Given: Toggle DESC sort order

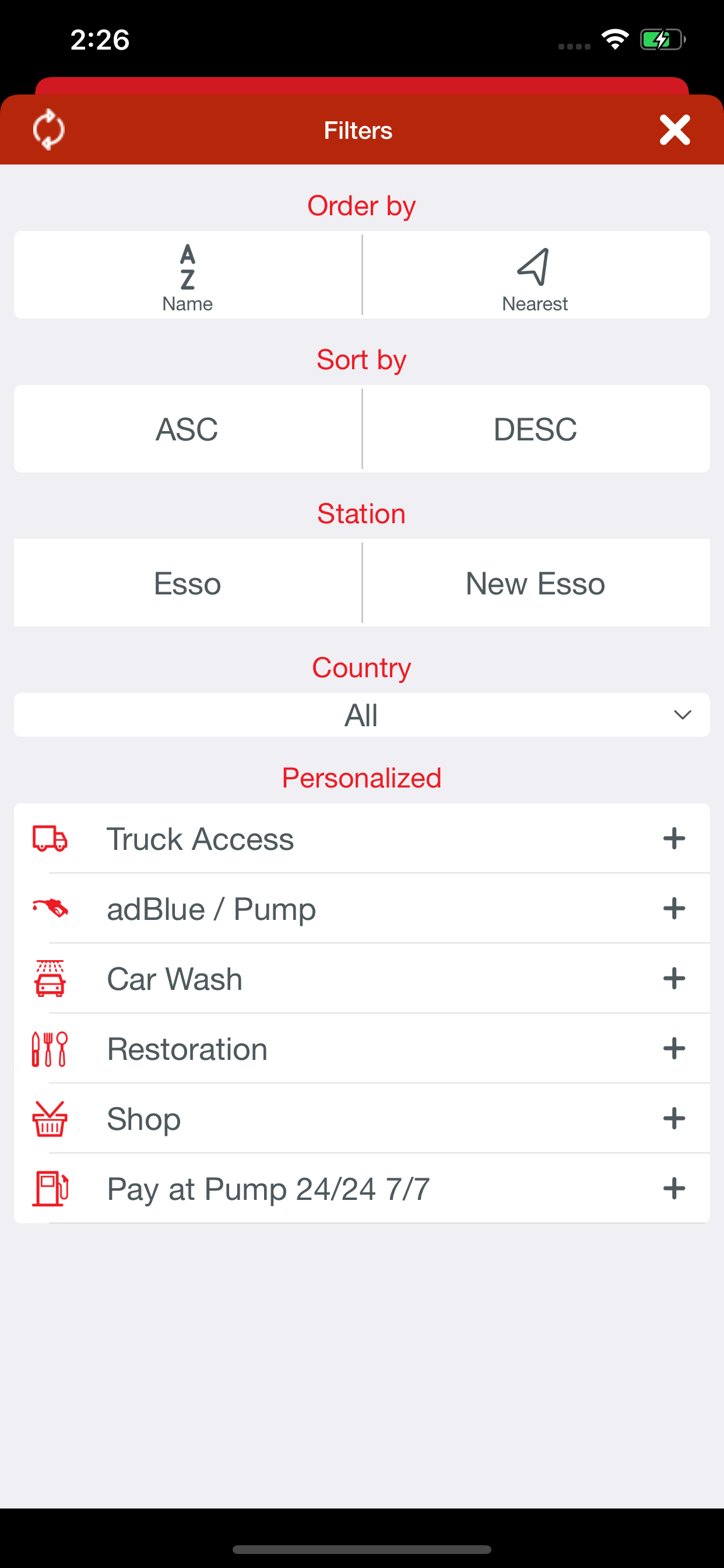Looking at the screenshot, I should tap(536, 429).
